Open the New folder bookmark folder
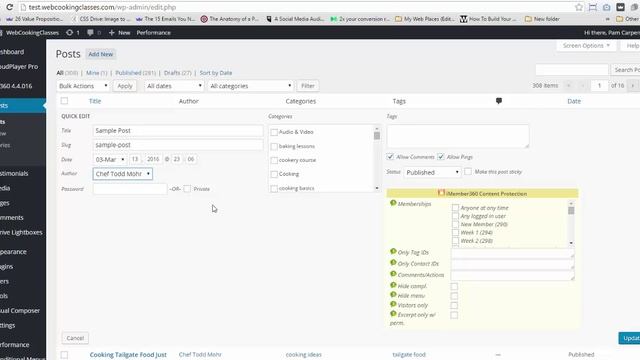Viewport: 640px width, 360px height. (542, 19)
